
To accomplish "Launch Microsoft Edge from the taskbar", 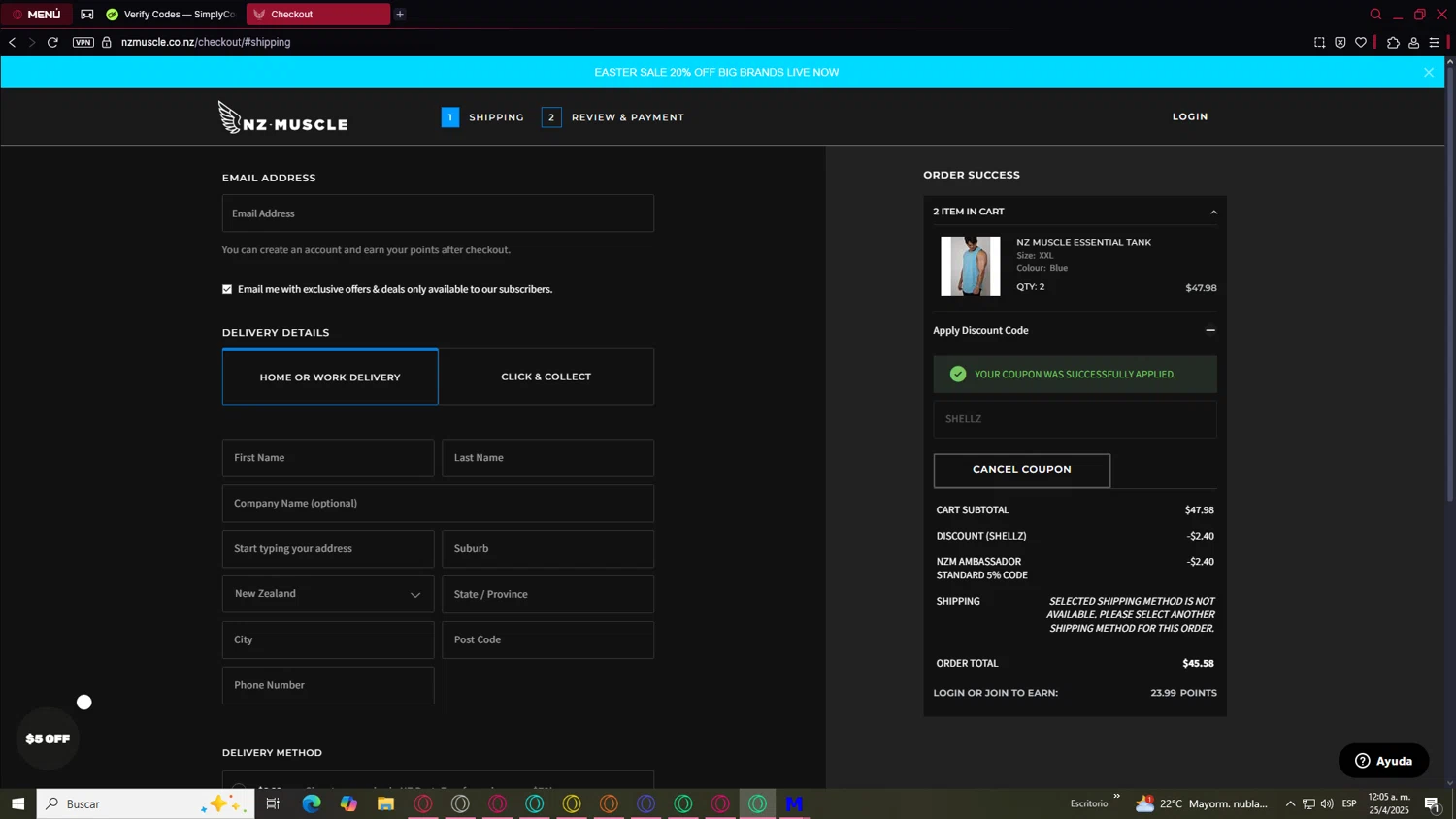I will tap(311, 804).
